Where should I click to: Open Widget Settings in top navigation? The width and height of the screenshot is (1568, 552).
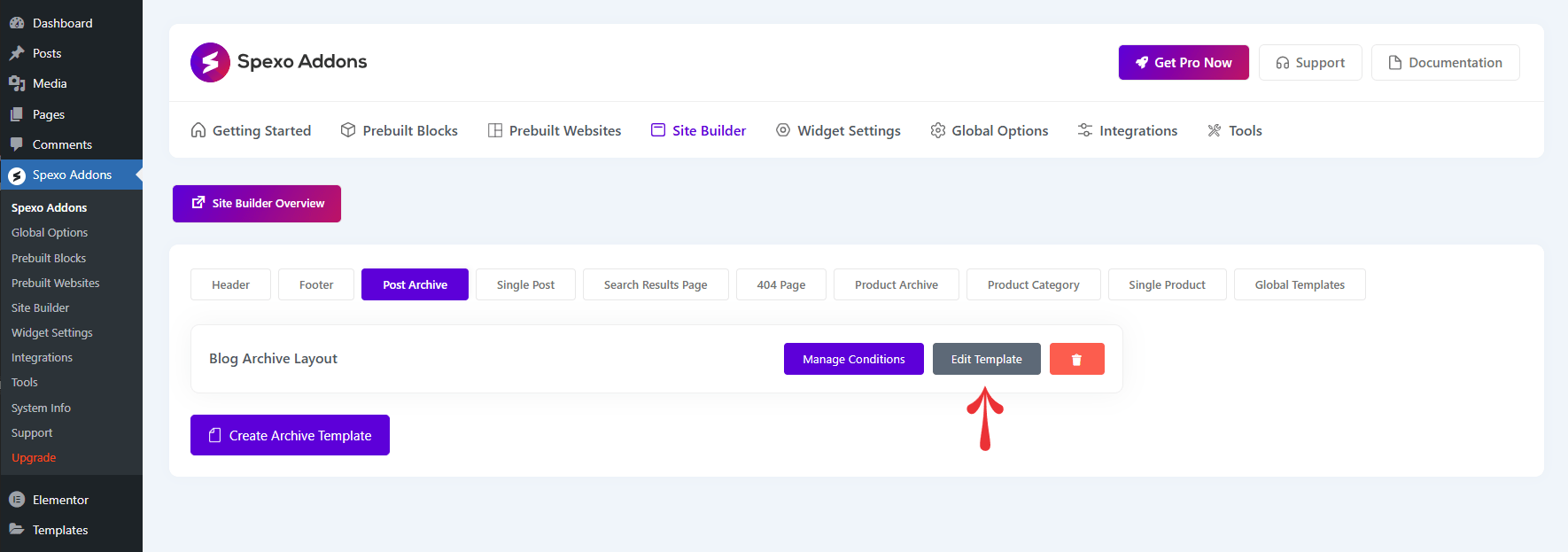838,130
